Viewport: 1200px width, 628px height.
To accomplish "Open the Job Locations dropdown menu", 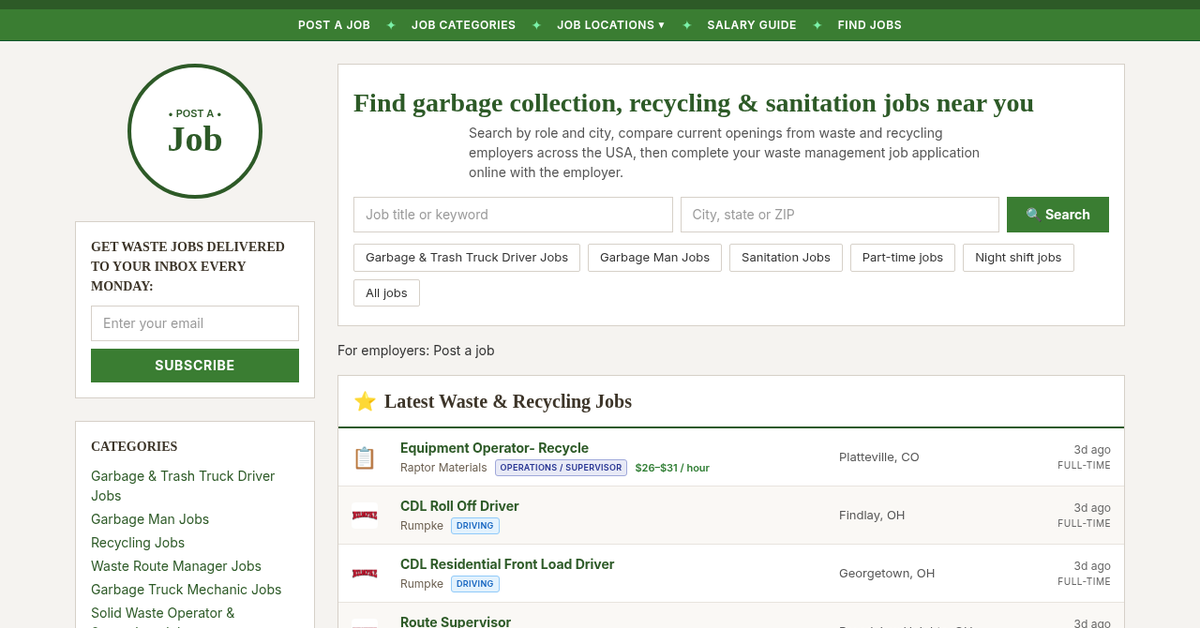I will click(611, 25).
